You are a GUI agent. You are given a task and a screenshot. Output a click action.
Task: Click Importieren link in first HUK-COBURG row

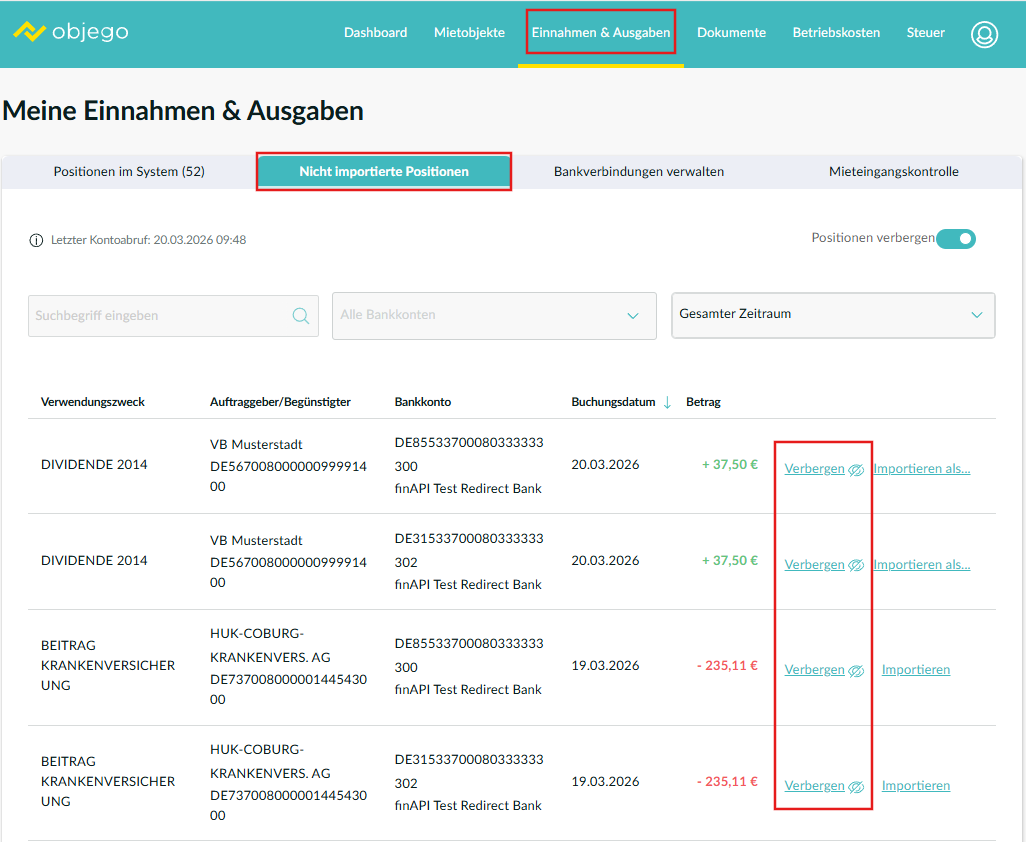tap(915, 670)
